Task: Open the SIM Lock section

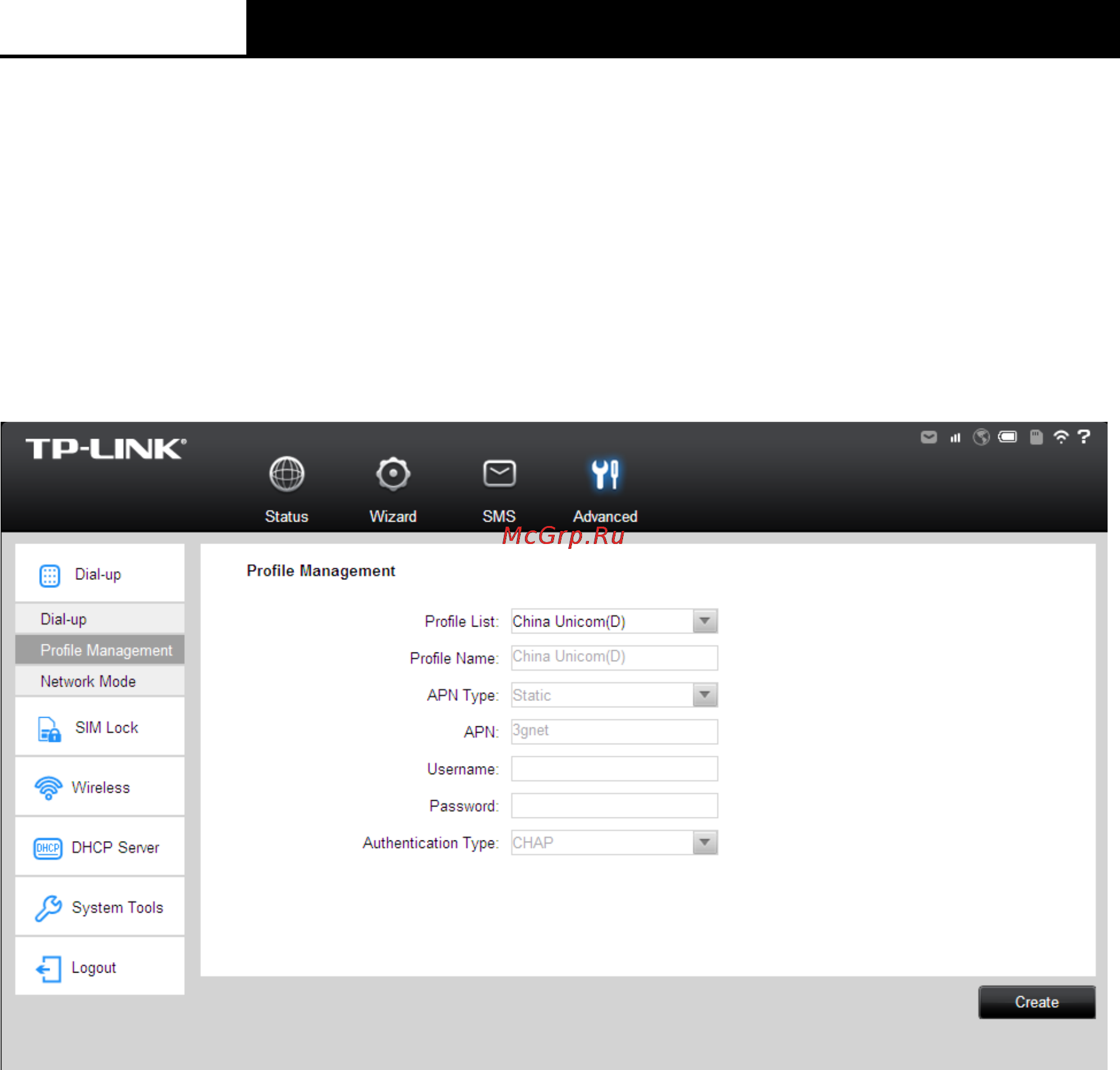Action: tap(100, 727)
